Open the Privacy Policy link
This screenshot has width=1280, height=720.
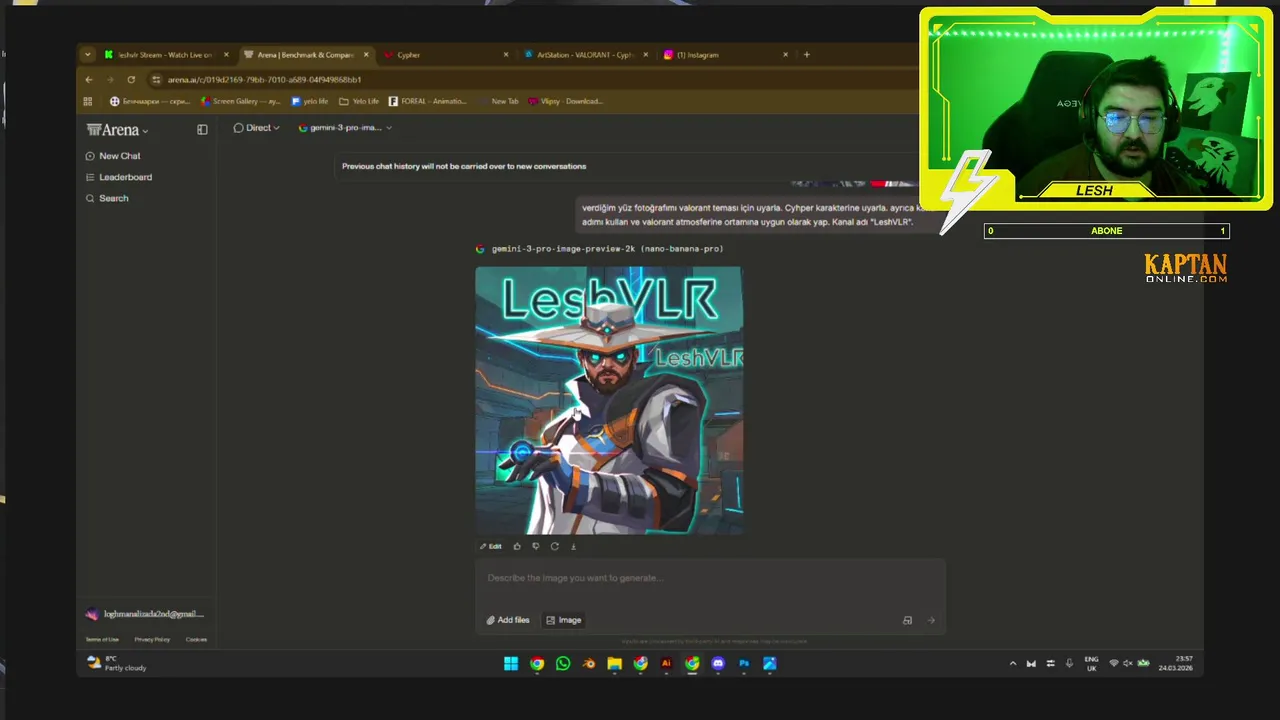click(x=152, y=639)
